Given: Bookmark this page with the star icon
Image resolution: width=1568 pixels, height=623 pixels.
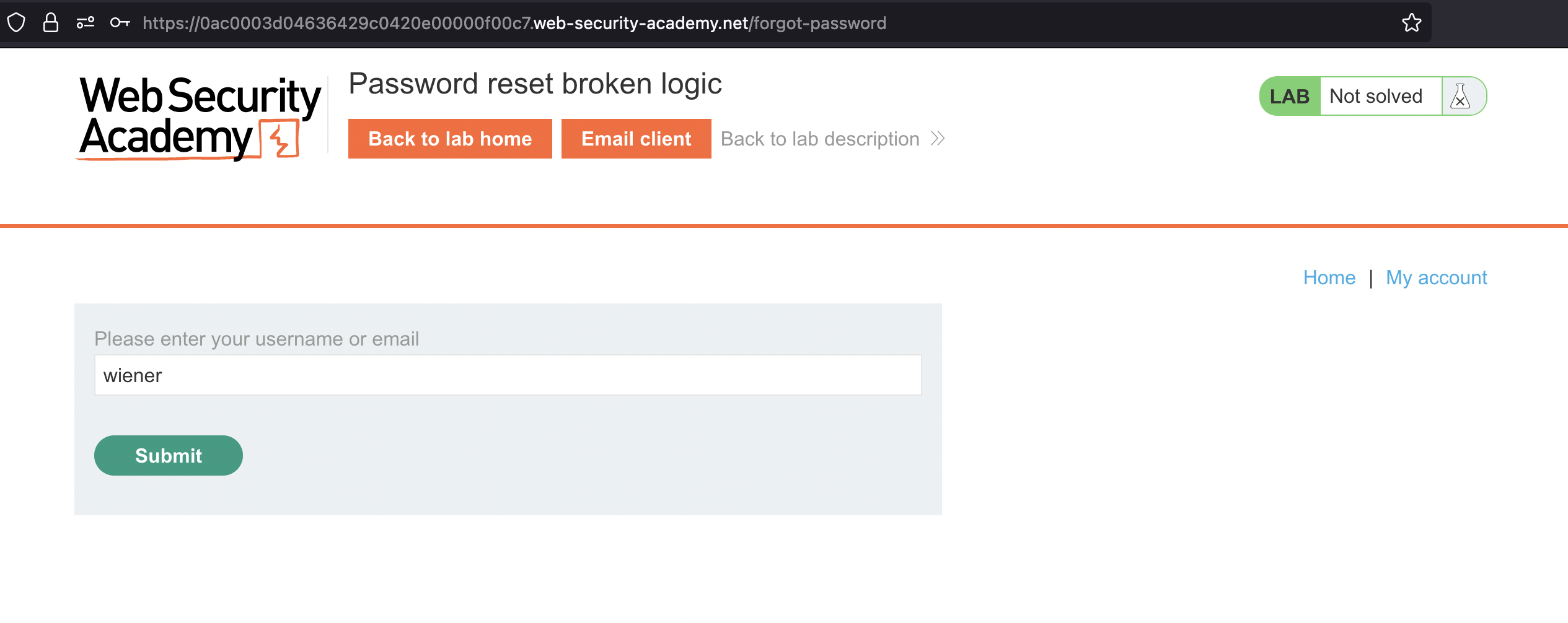Looking at the screenshot, I should coord(1411,23).
